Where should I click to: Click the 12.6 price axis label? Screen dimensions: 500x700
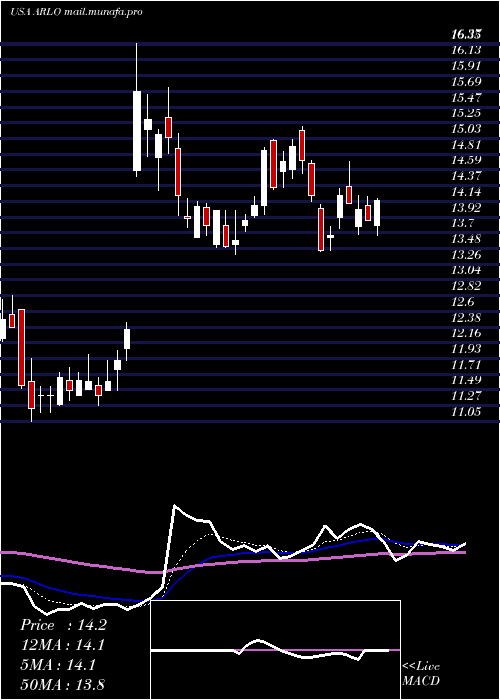tap(463, 302)
